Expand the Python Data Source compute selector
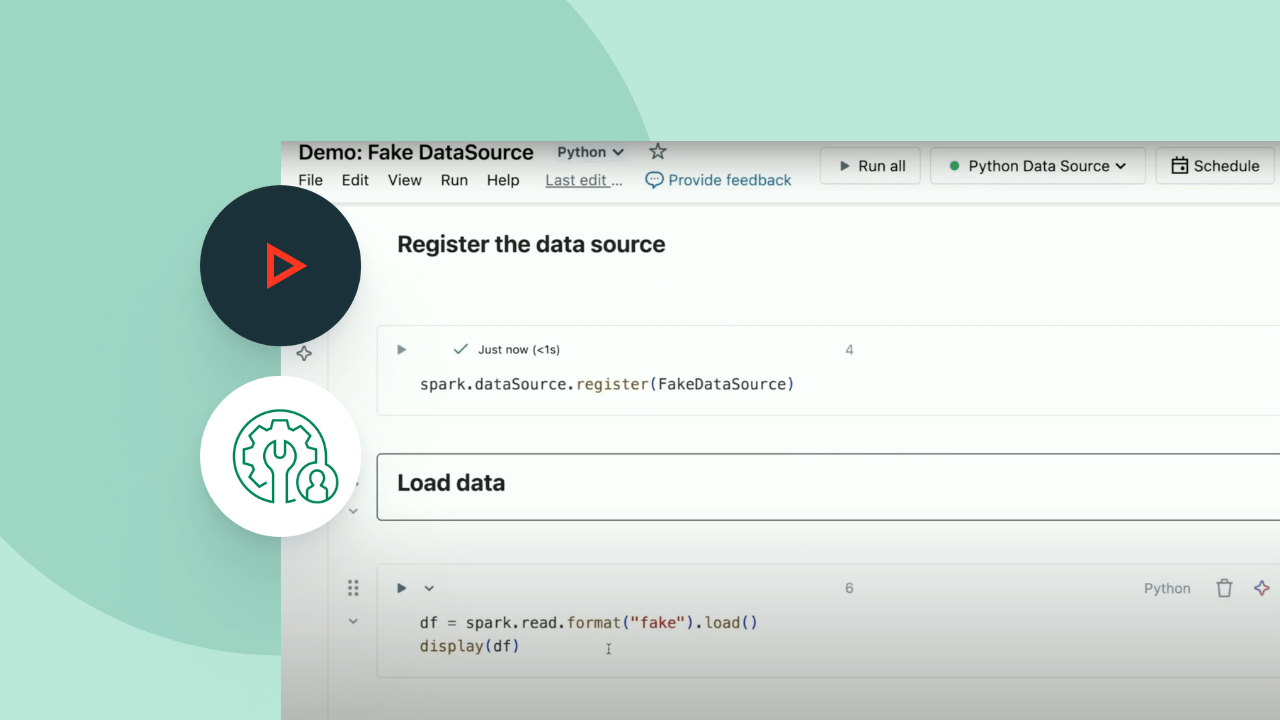The height and width of the screenshot is (720, 1280). click(1038, 166)
